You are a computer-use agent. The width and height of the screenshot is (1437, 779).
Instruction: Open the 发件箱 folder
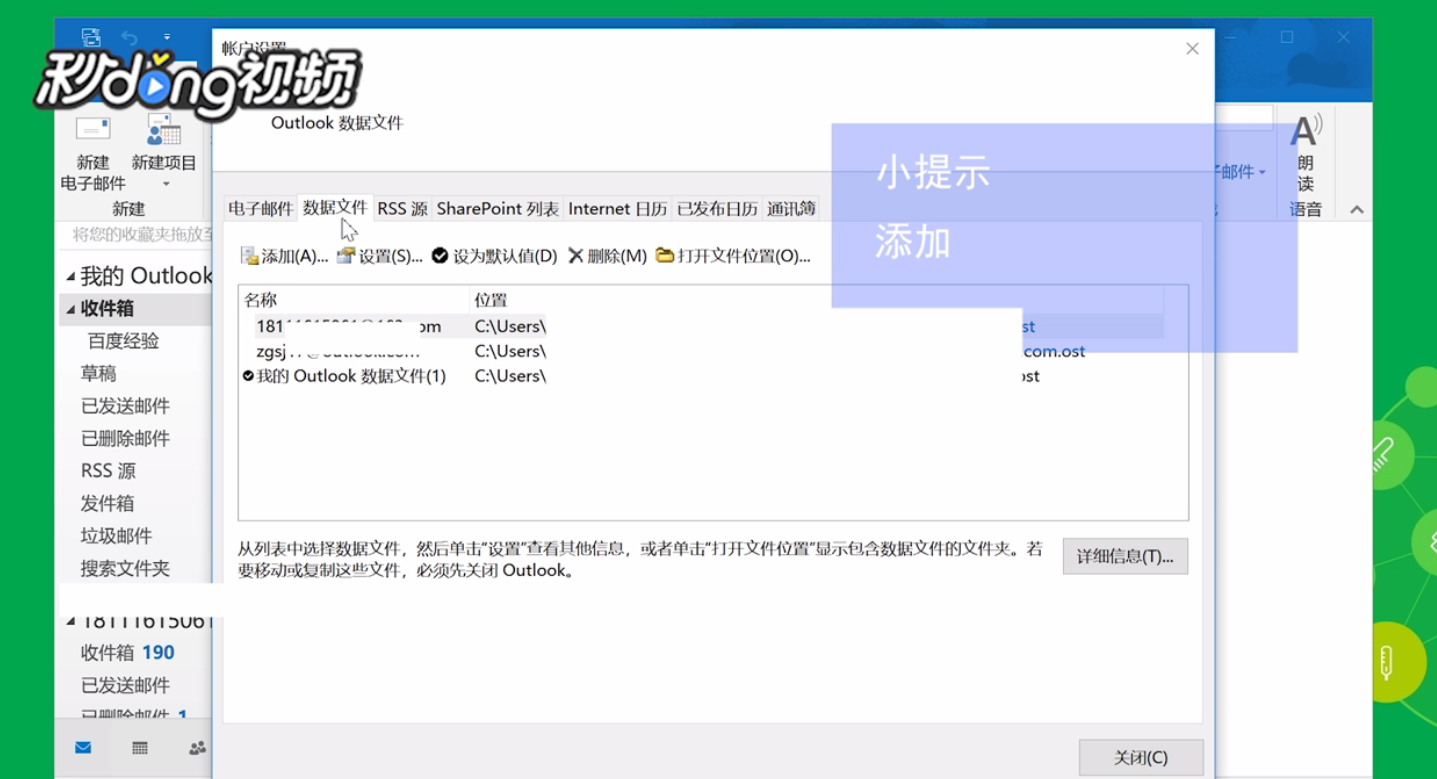pos(107,503)
